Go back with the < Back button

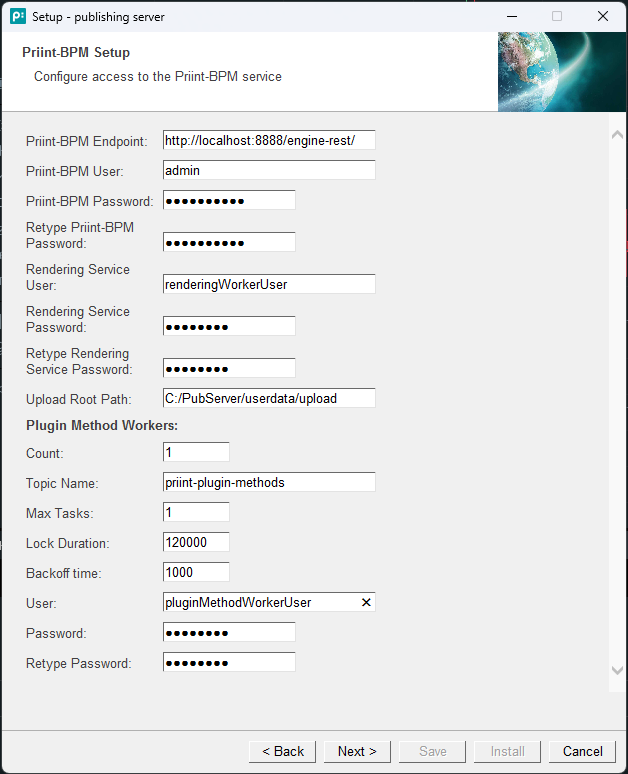282,751
